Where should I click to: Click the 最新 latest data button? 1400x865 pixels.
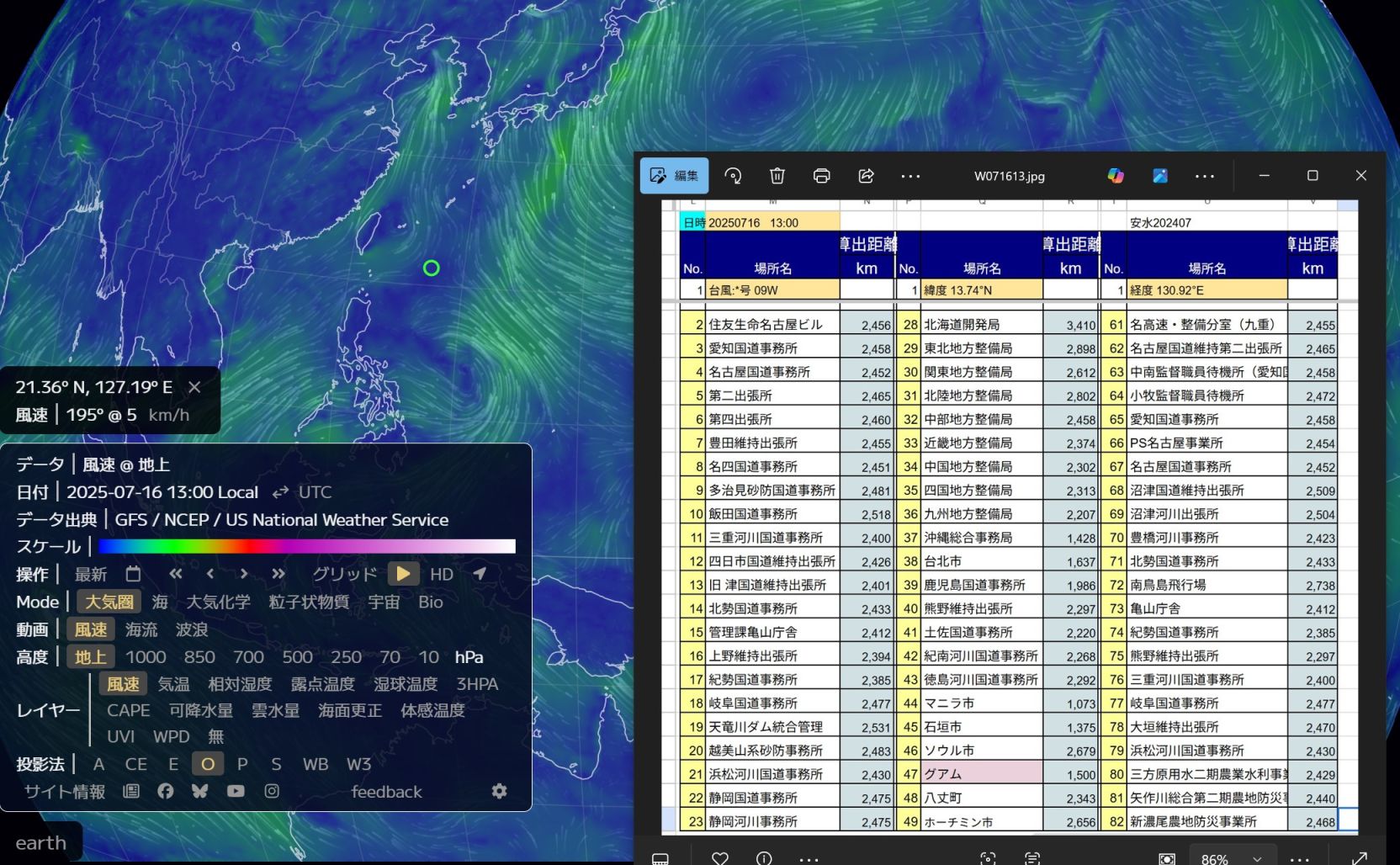[91, 574]
